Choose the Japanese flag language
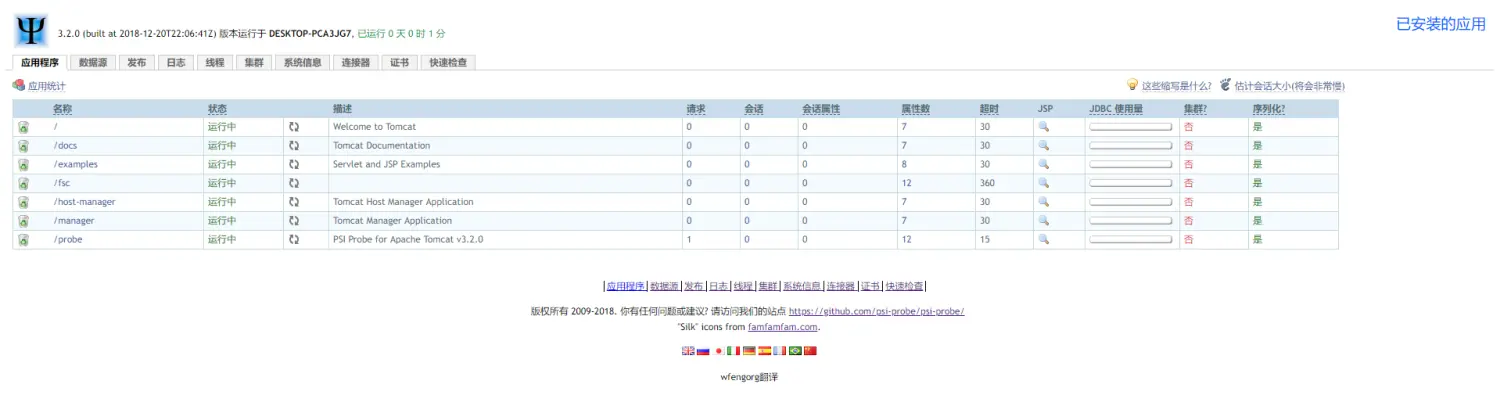The image size is (1500, 413). click(x=719, y=351)
